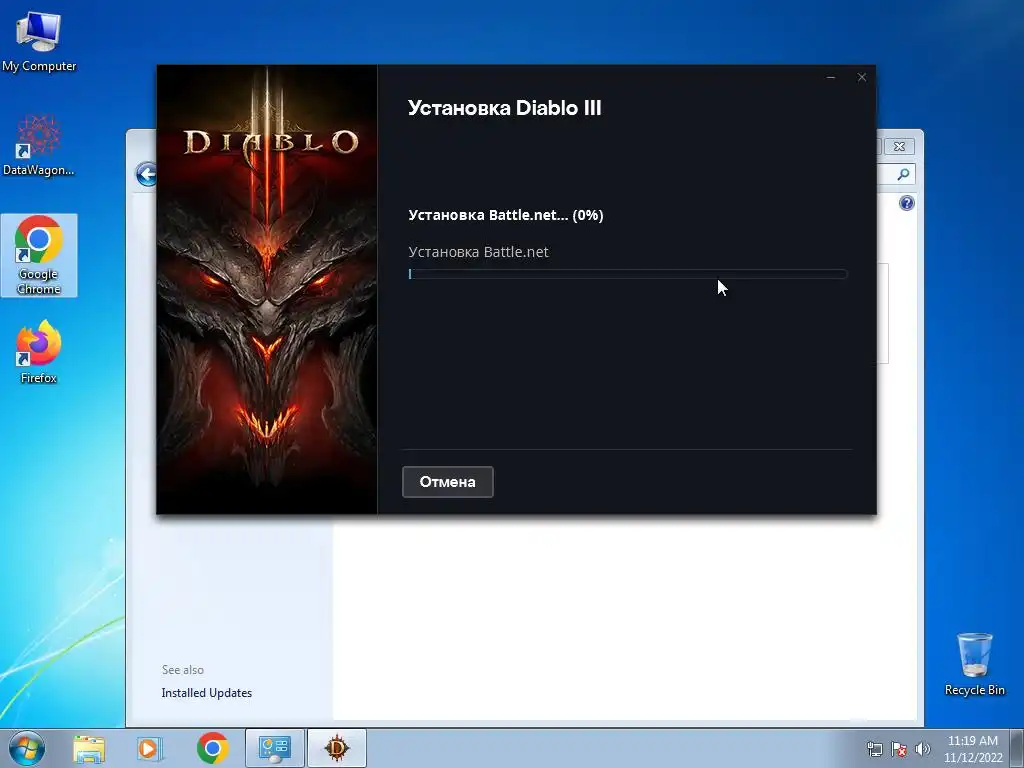Switch to Diablo installer taskbar button
This screenshot has width=1024, height=768.
point(337,748)
